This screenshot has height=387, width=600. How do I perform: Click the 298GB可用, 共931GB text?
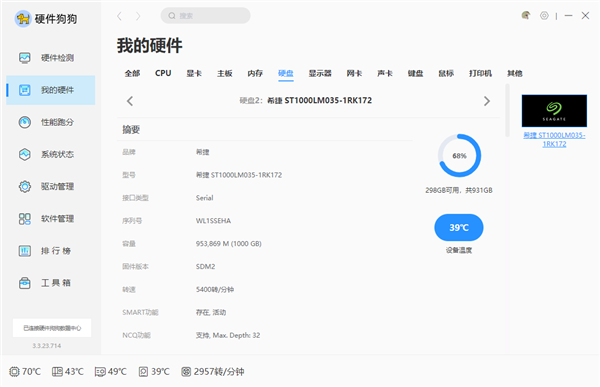[459, 190]
